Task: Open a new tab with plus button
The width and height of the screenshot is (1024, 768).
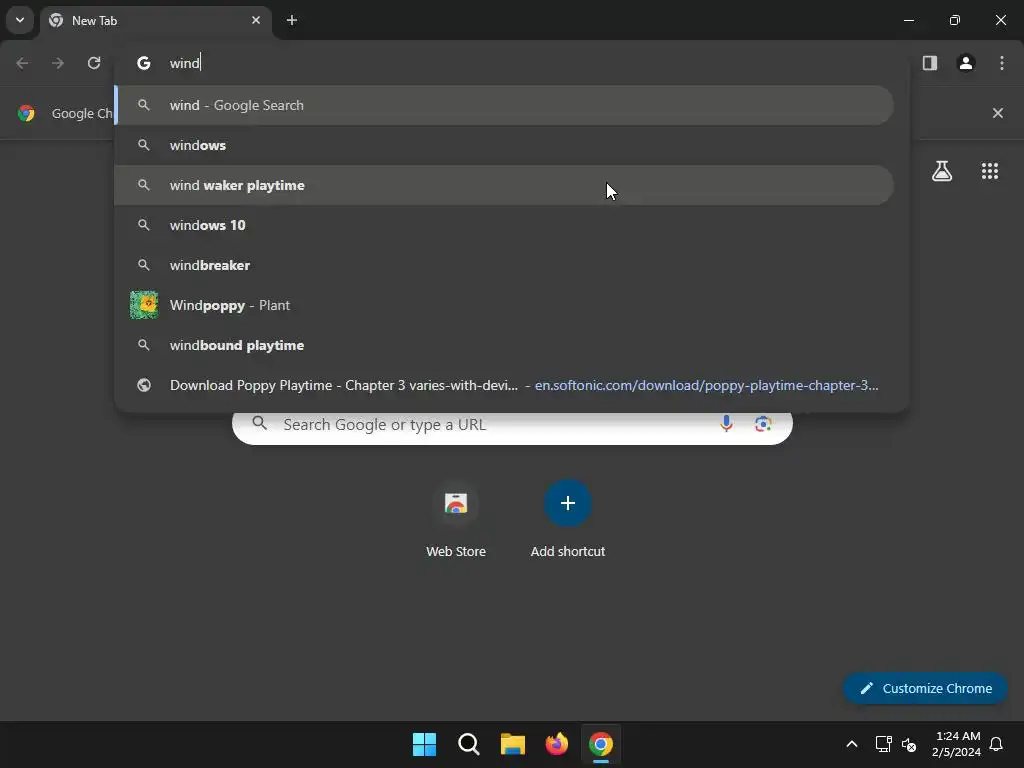Action: coord(292,20)
